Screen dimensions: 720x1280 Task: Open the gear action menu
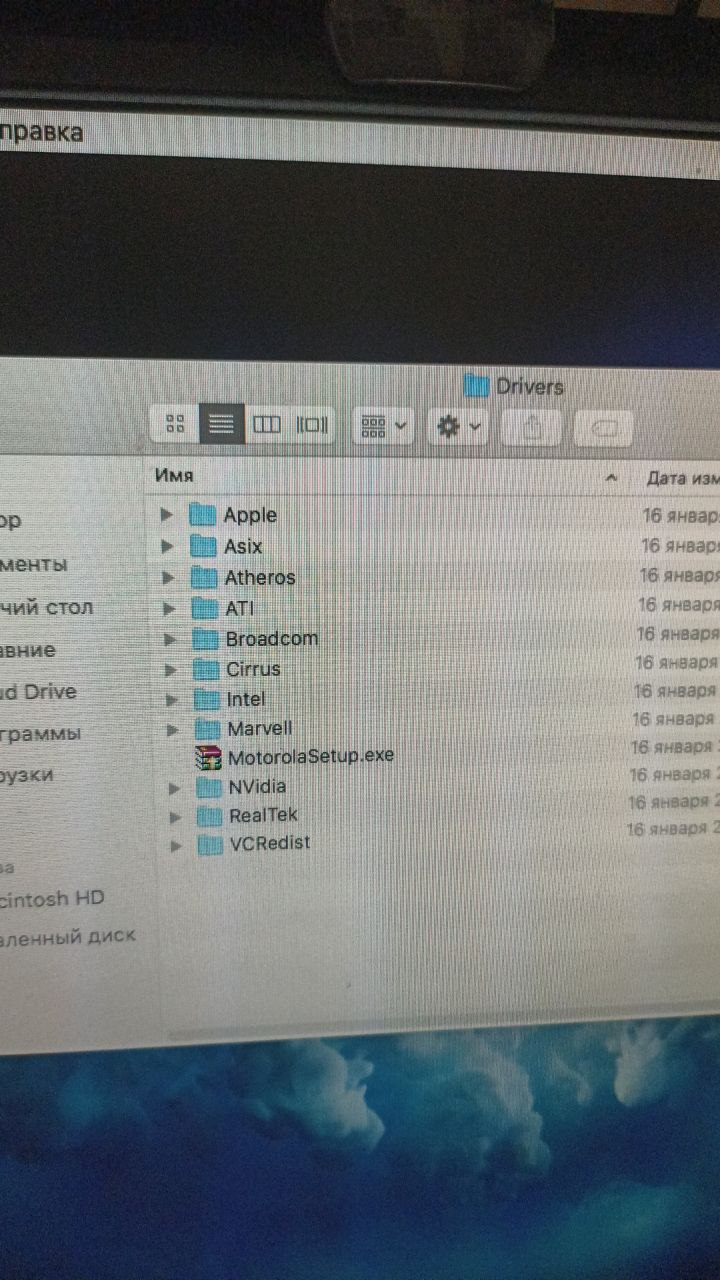(x=457, y=427)
